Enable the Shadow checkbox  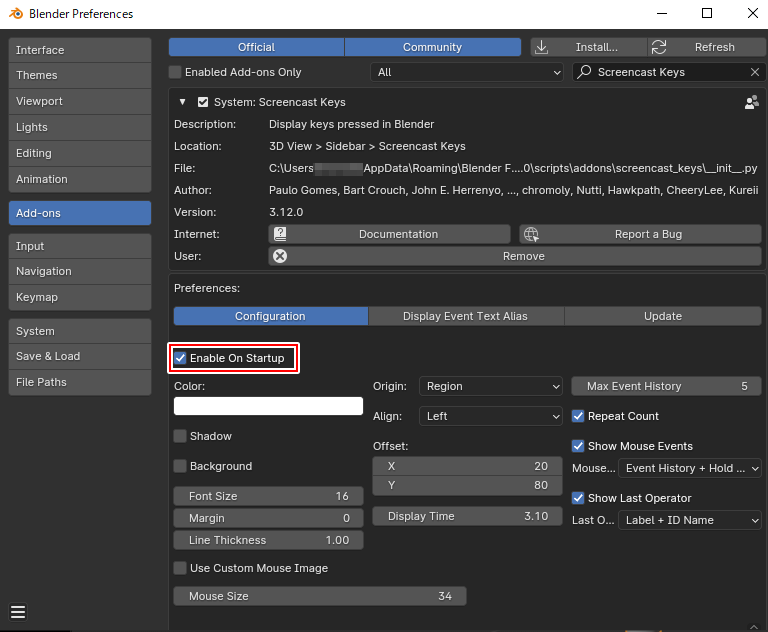(x=180, y=436)
